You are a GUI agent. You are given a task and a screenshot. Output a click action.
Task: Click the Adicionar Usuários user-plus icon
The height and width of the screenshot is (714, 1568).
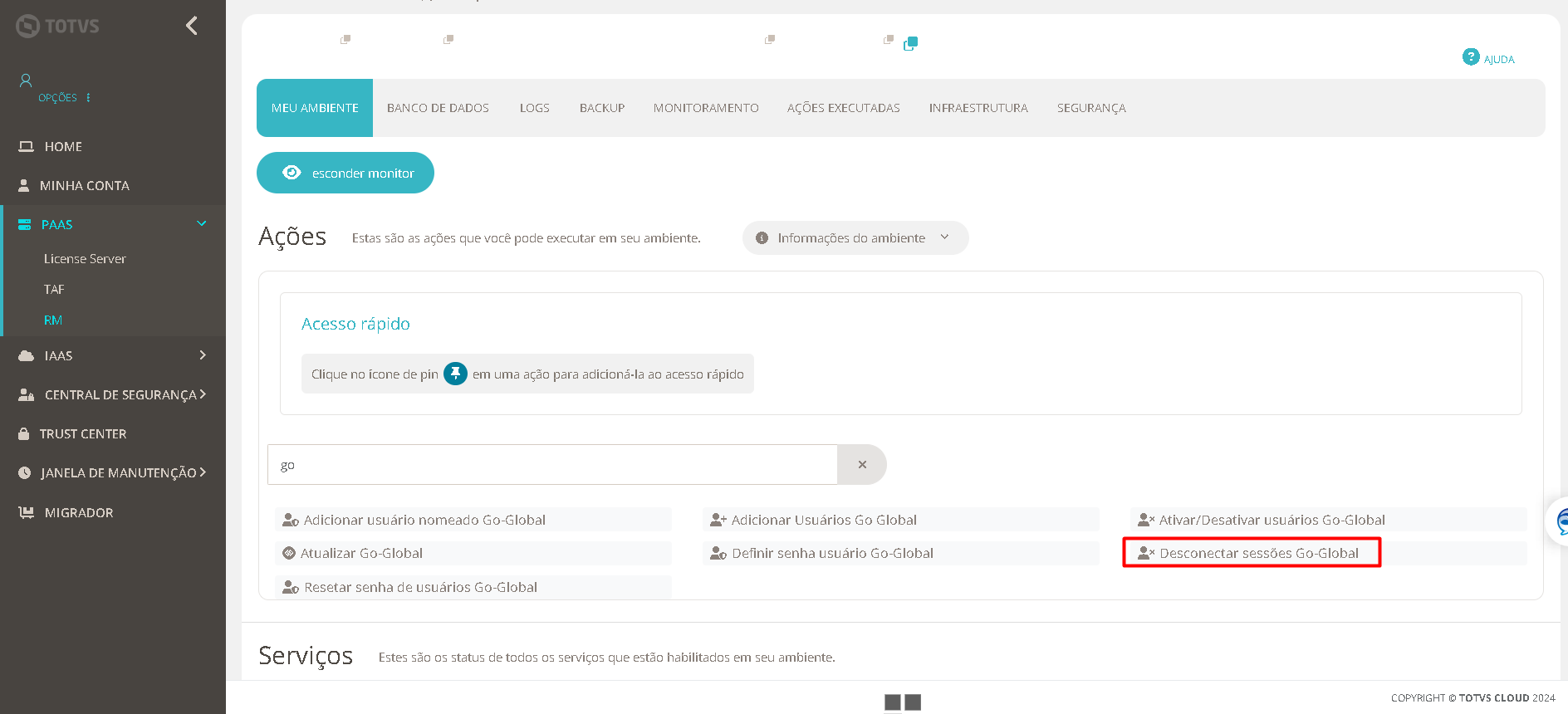point(718,520)
